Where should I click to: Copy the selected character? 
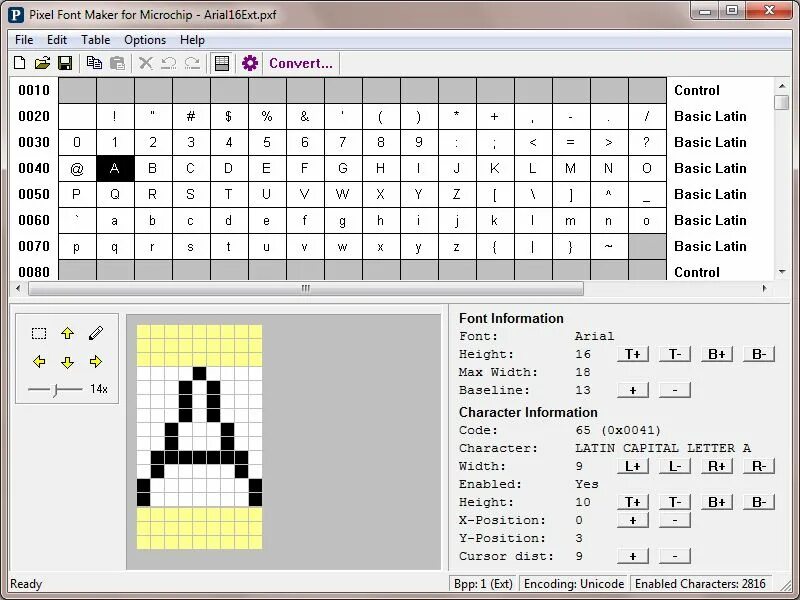pyautogui.click(x=95, y=62)
